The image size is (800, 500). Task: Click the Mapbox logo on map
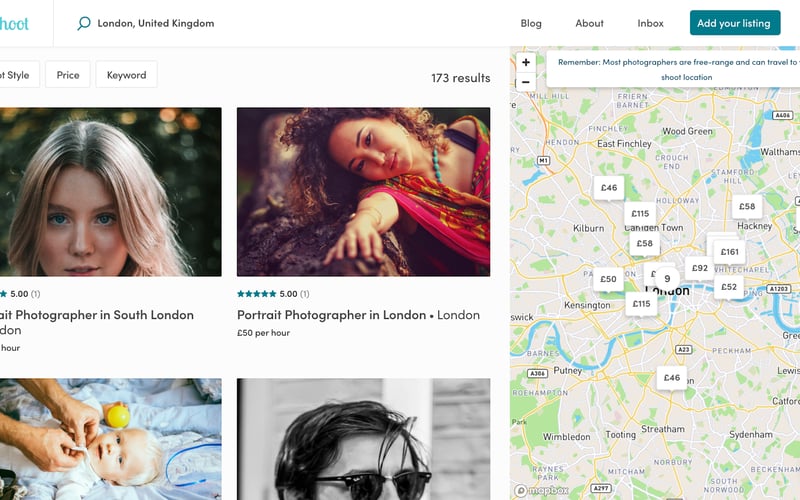click(x=540, y=491)
